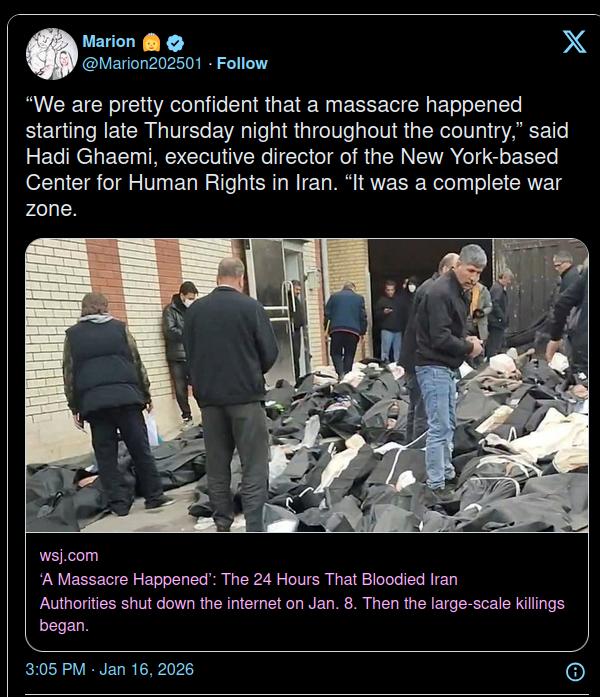This screenshot has width=600, height=697.
Task: Click the 'We are pretty confident' opening line
Action: pyautogui.click(x=274, y=105)
